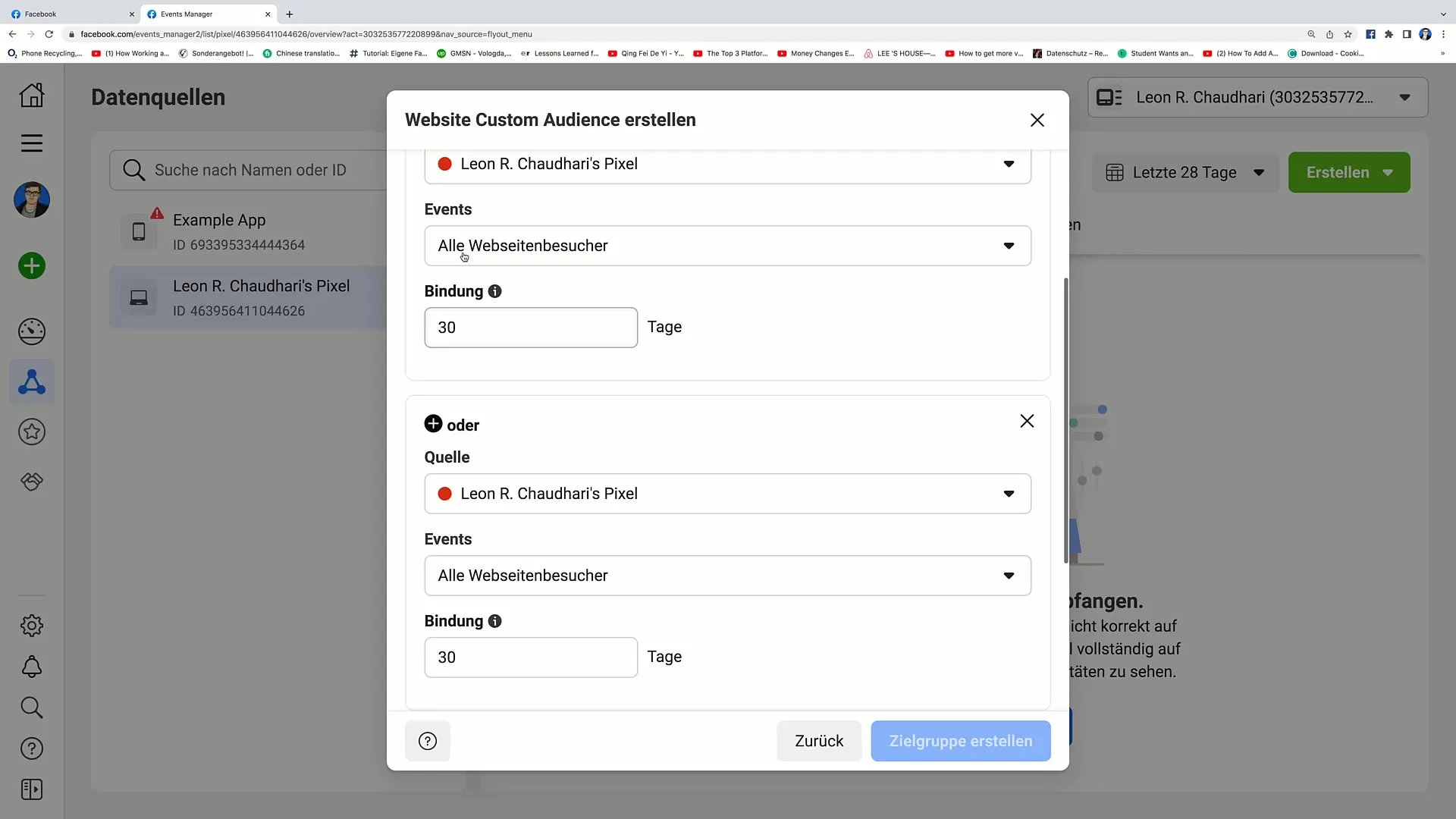Open the second Events Alle Webseitenbesucher dropdown
The image size is (1456, 819).
click(x=728, y=576)
